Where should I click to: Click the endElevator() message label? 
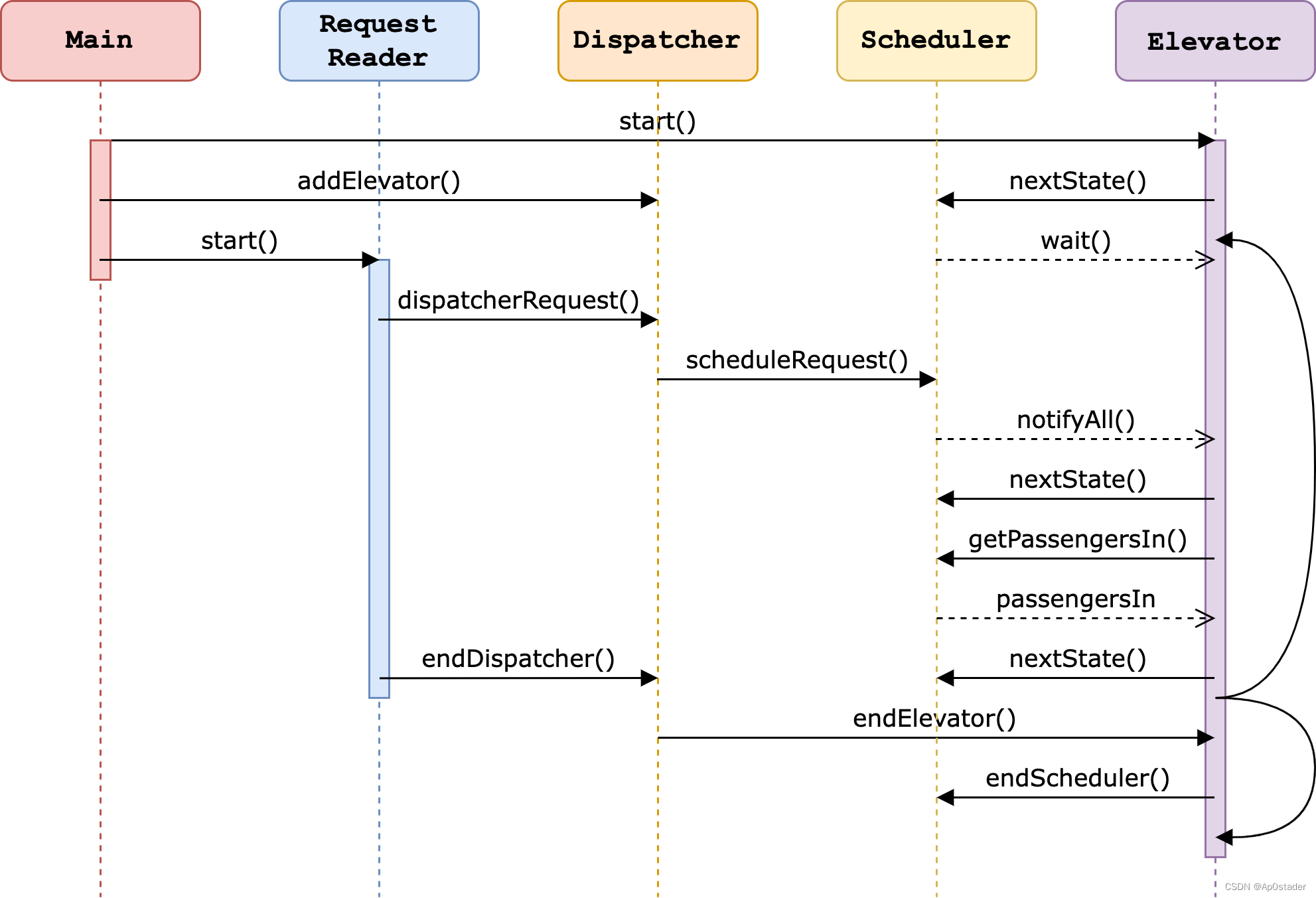(x=934, y=719)
